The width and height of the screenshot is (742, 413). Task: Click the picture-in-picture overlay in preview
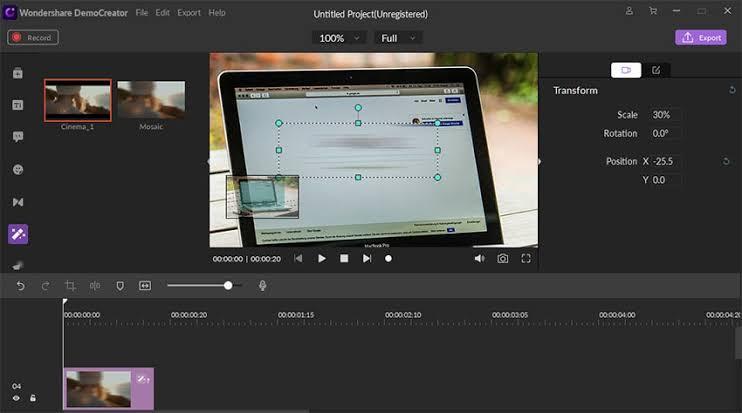pyautogui.click(x=262, y=197)
